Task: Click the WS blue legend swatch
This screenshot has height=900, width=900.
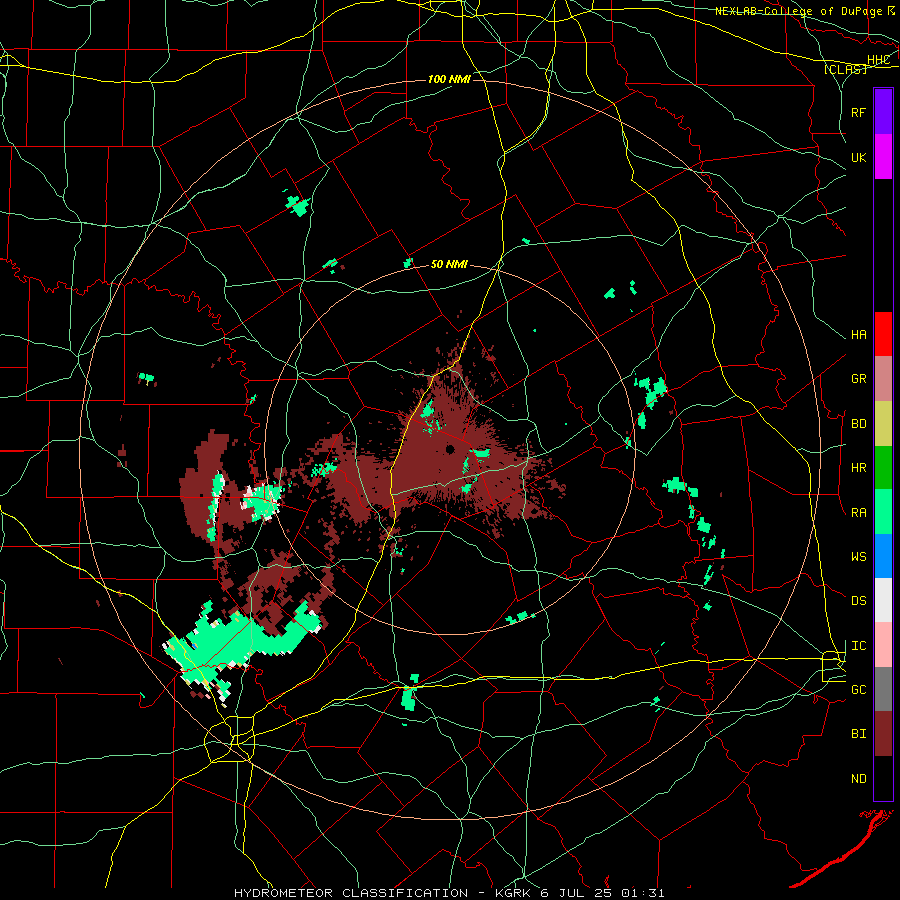Action: pos(883,556)
